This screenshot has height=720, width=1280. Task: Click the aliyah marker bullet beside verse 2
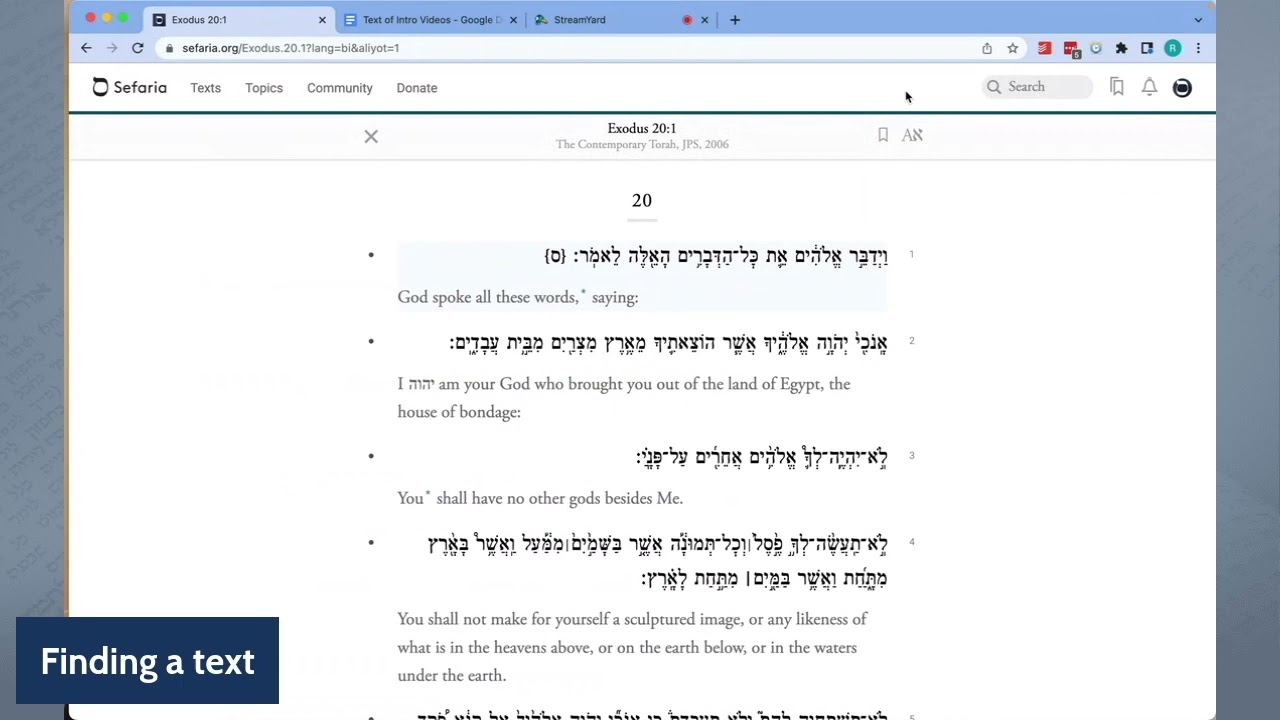coord(371,341)
